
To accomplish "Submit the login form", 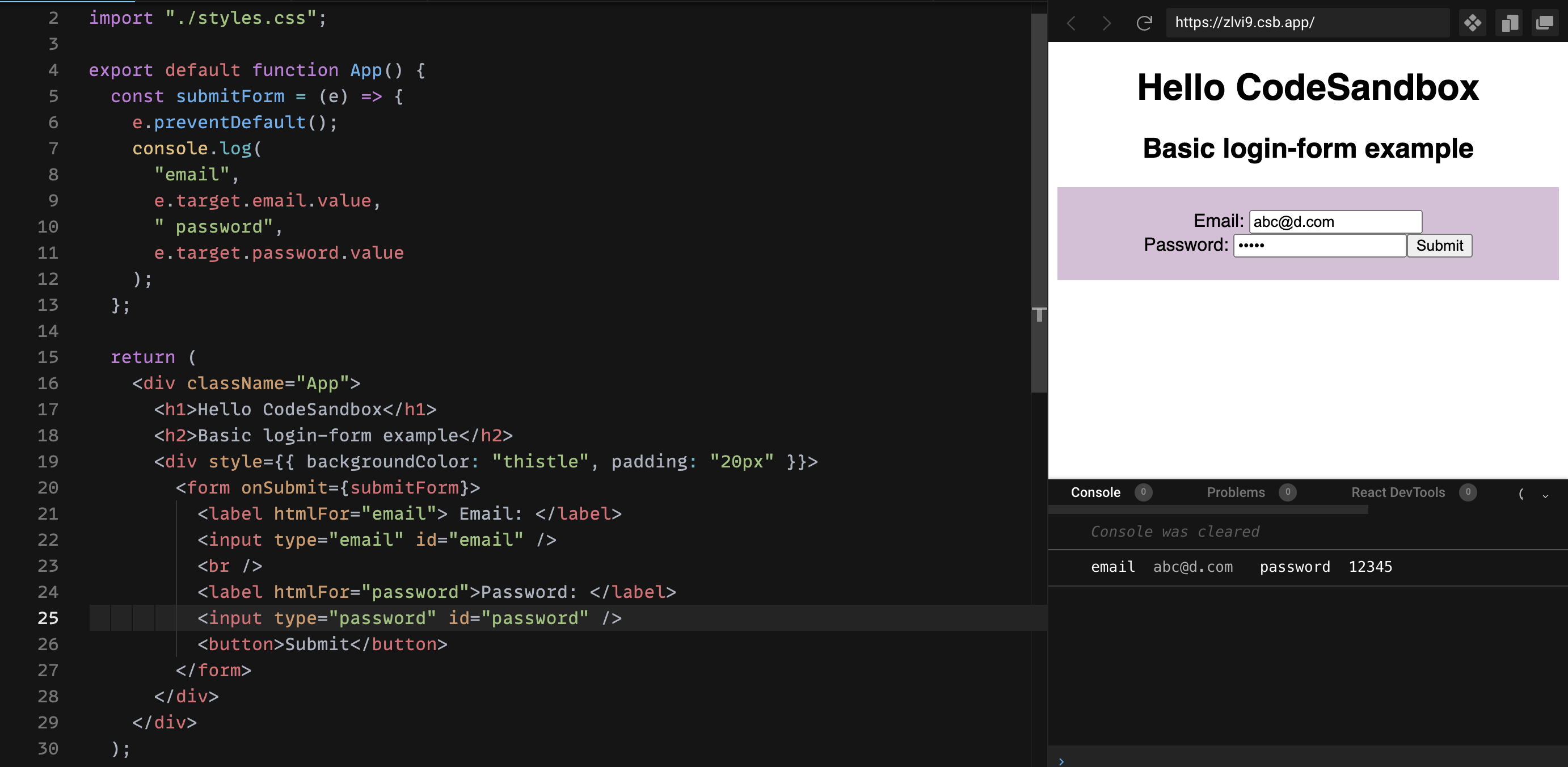I will click(1440, 245).
